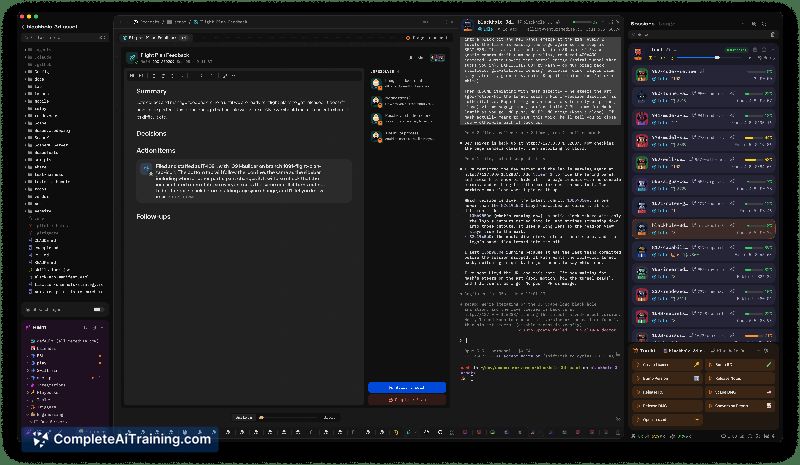Click the author avatar on the action item card

pos(146,169)
